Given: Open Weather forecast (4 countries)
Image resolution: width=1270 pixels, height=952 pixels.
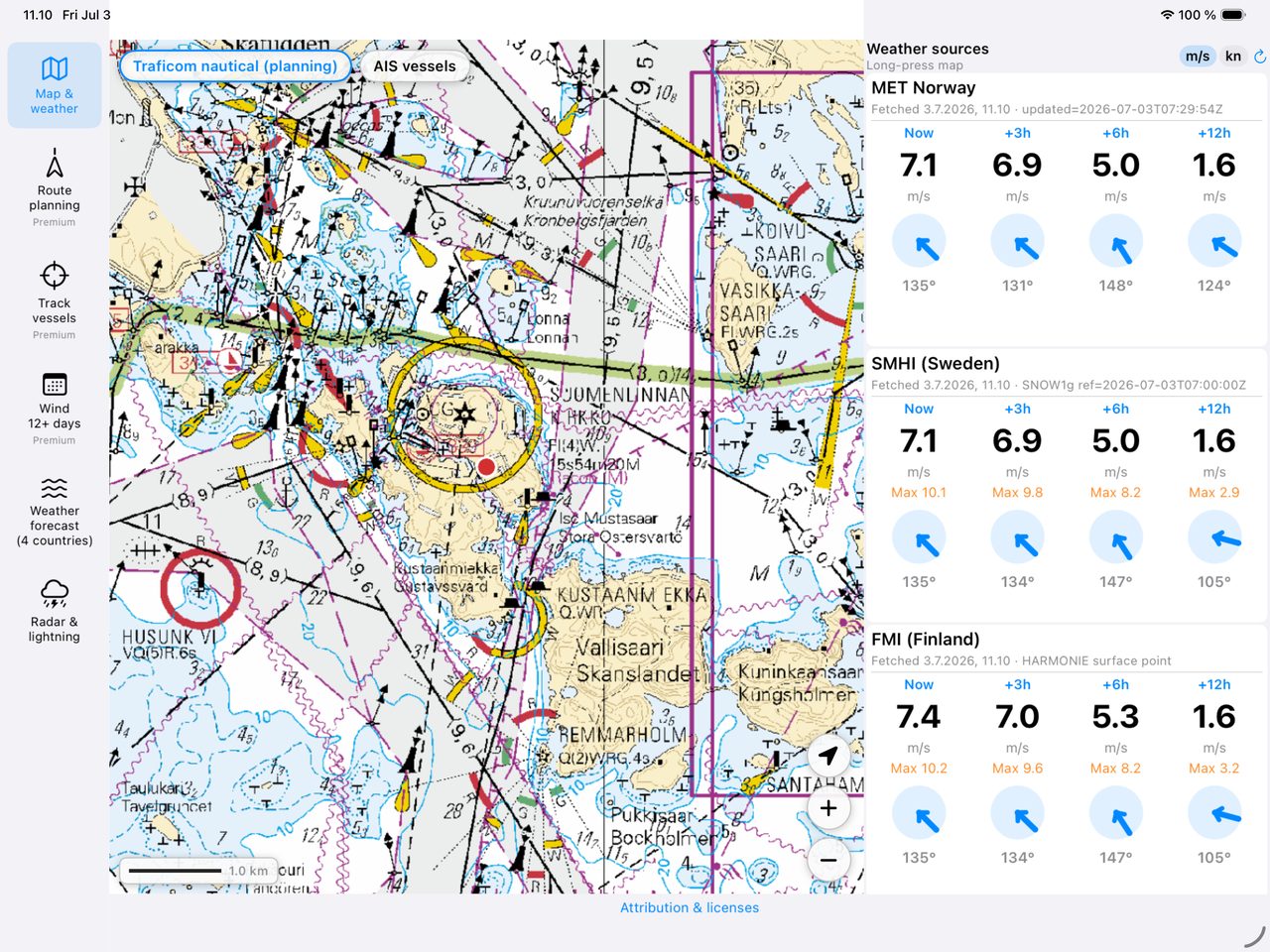Looking at the screenshot, I should [55, 512].
